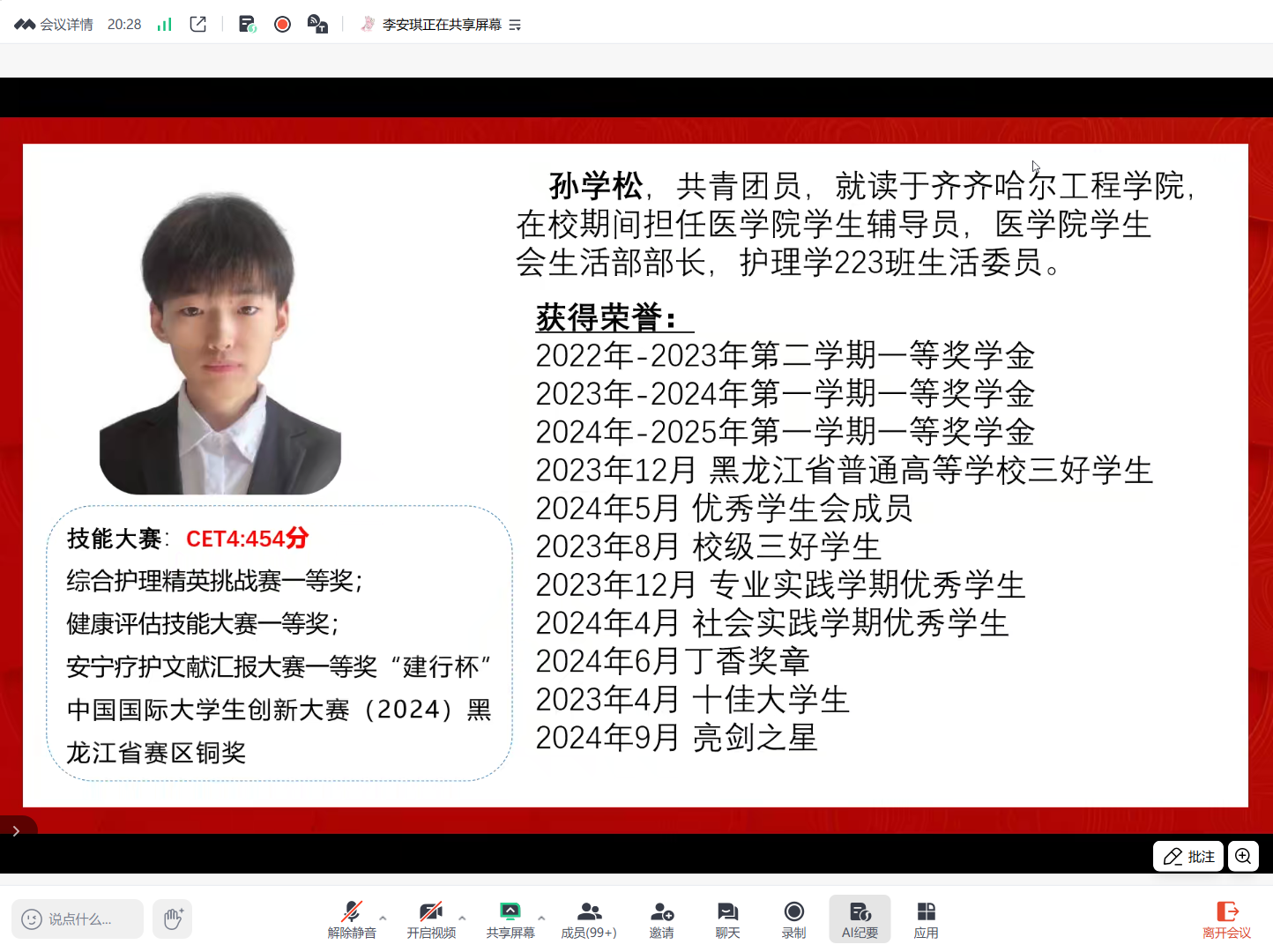Click the 邀请 invite icon
The width and height of the screenshot is (1273, 952).
[x=661, y=919]
